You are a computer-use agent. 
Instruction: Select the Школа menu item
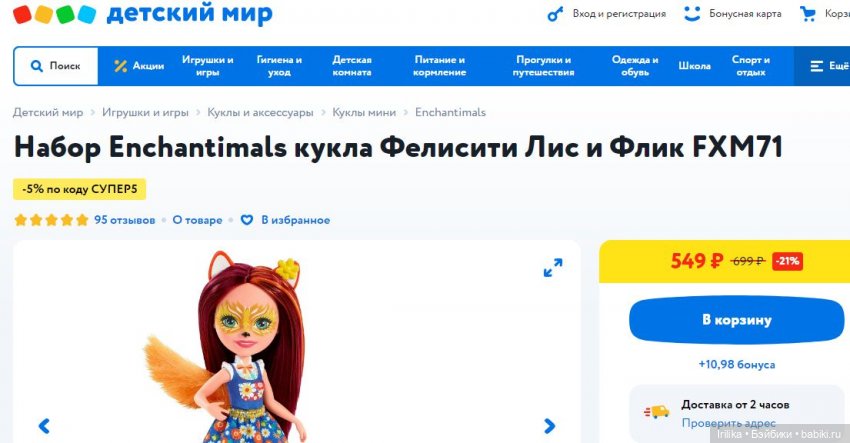click(x=694, y=66)
